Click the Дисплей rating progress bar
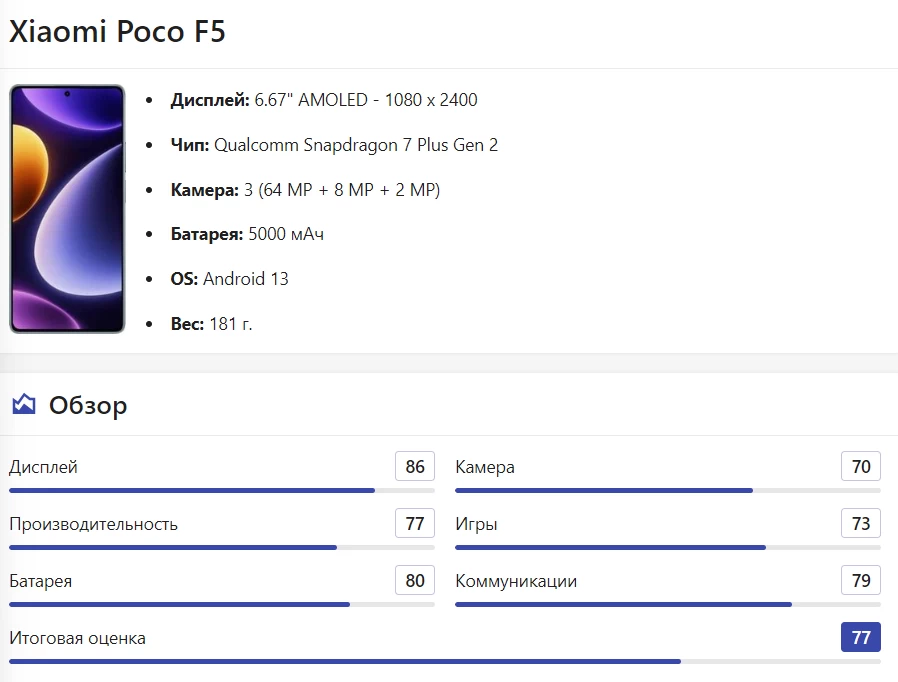 [x=222, y=490]
